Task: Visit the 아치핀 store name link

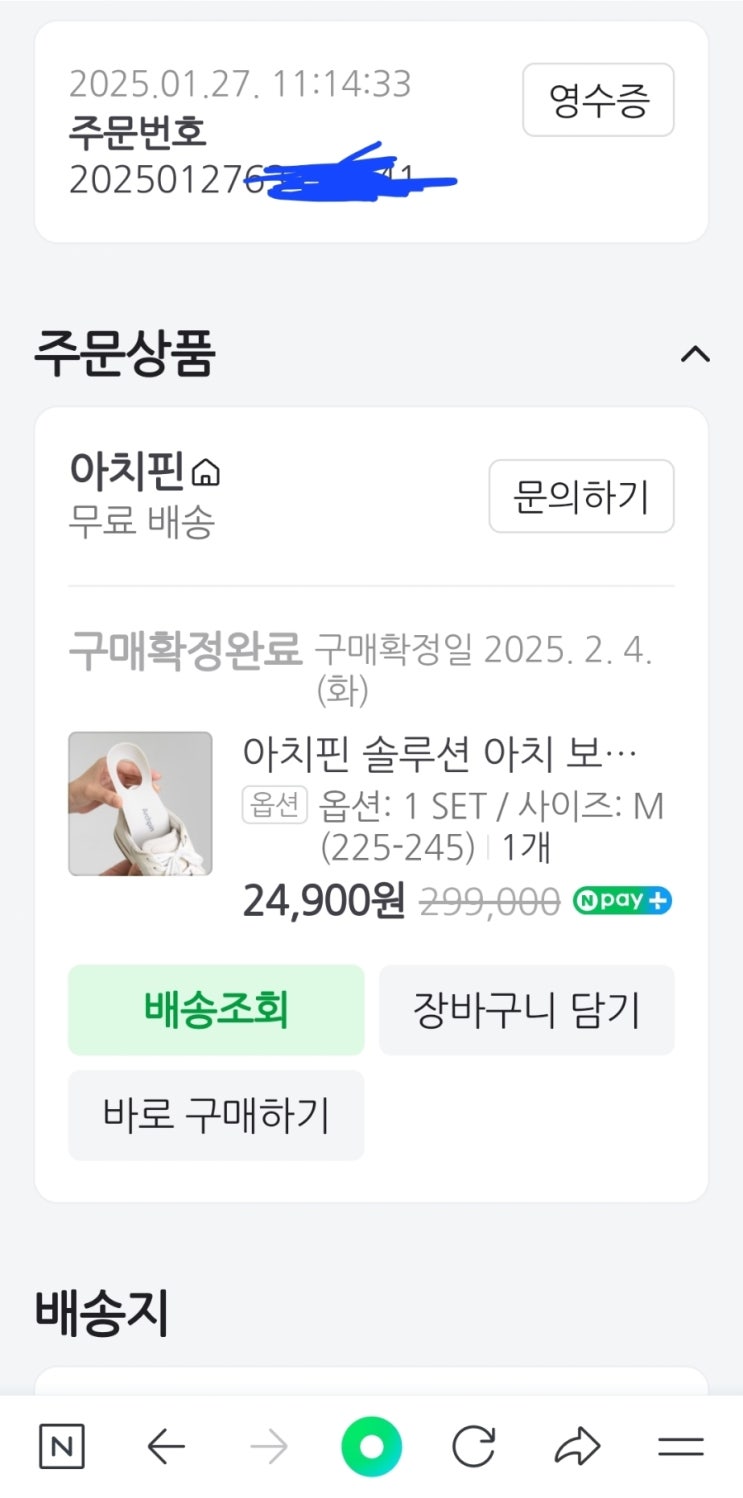Action: click(x=127, y=472)
